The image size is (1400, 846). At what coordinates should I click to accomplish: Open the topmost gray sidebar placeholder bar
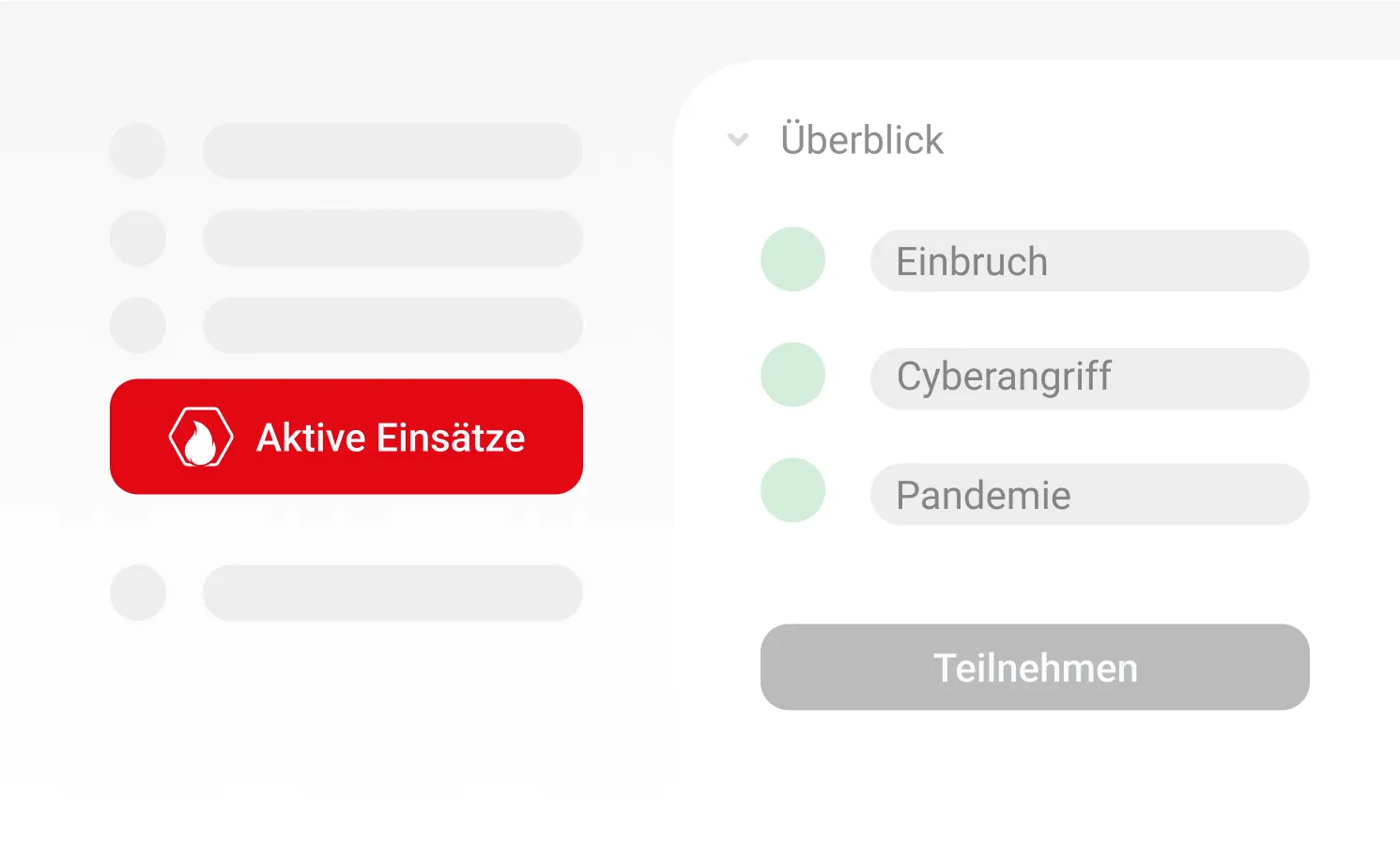392,150
